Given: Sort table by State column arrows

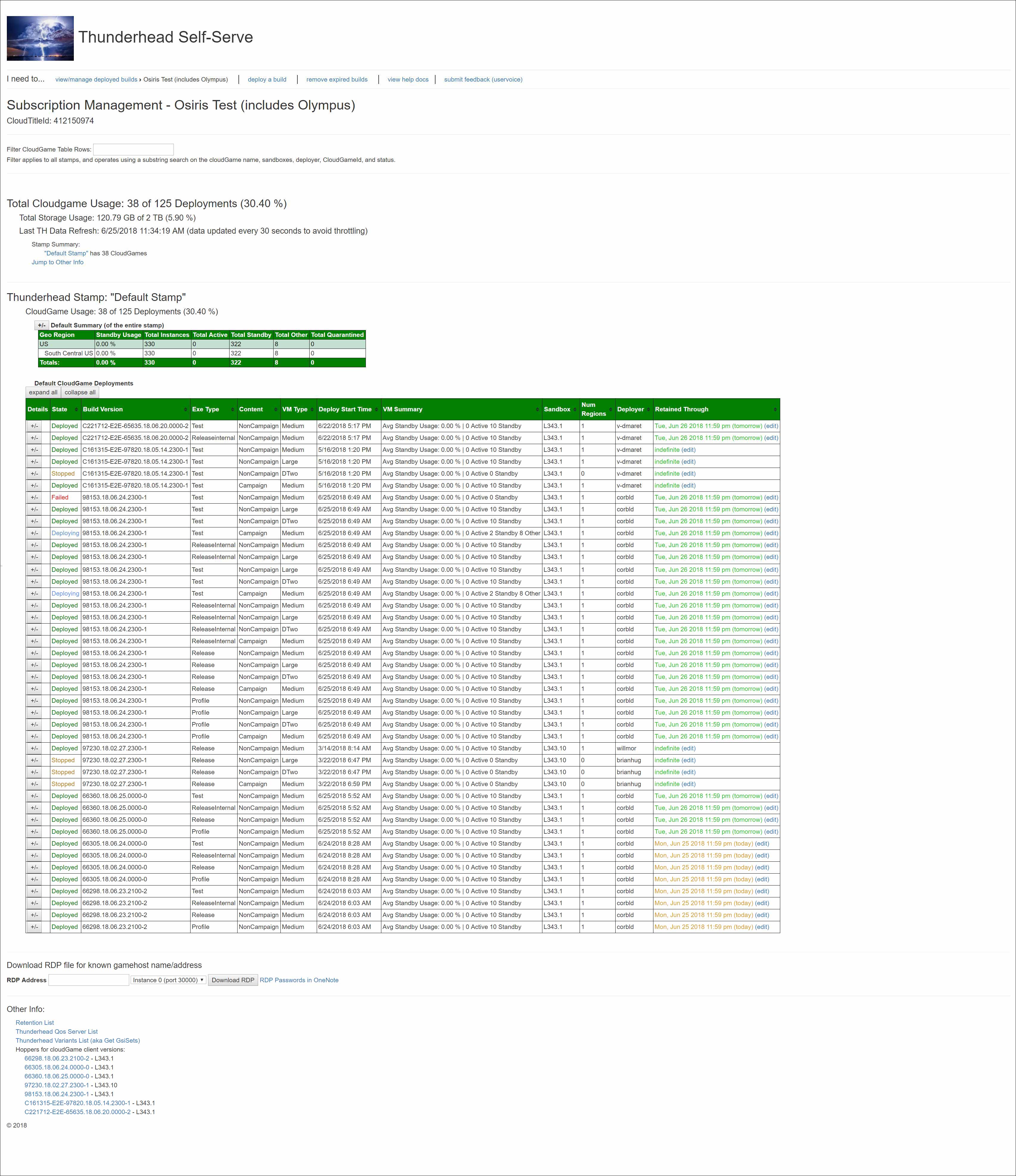Looking at the screenshot, I should pos(76,409).
